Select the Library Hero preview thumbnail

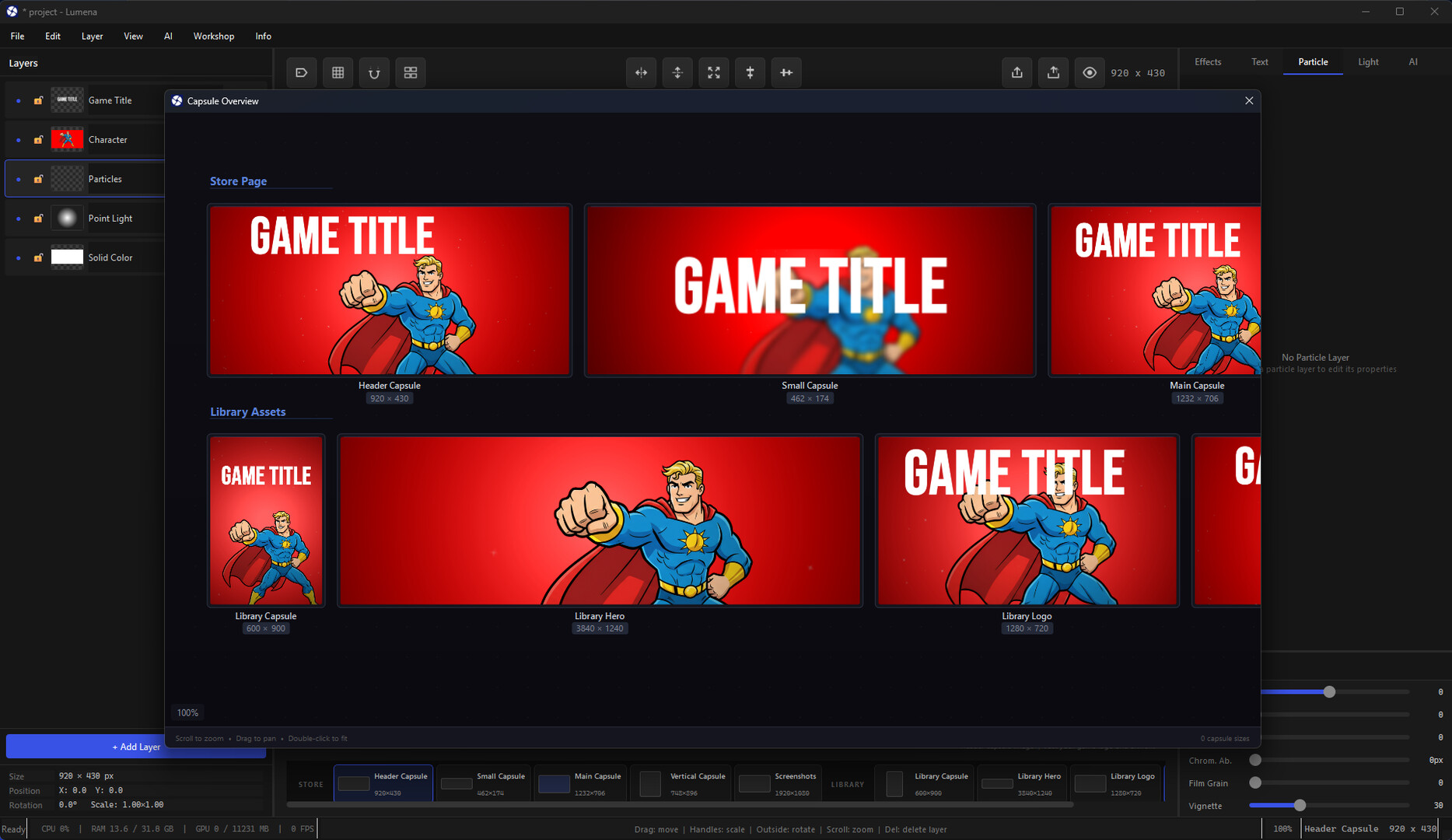click(600, 520)
